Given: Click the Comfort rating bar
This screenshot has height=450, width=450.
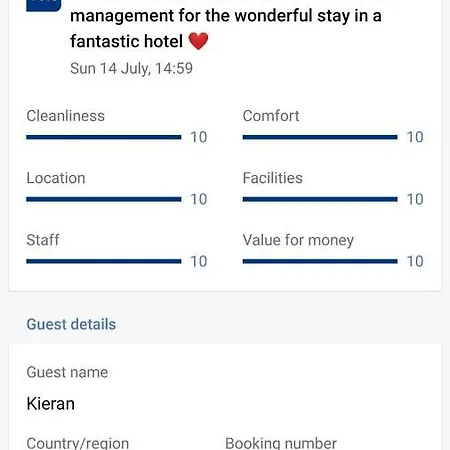Looking at the screenshot, I should (320, 137).
